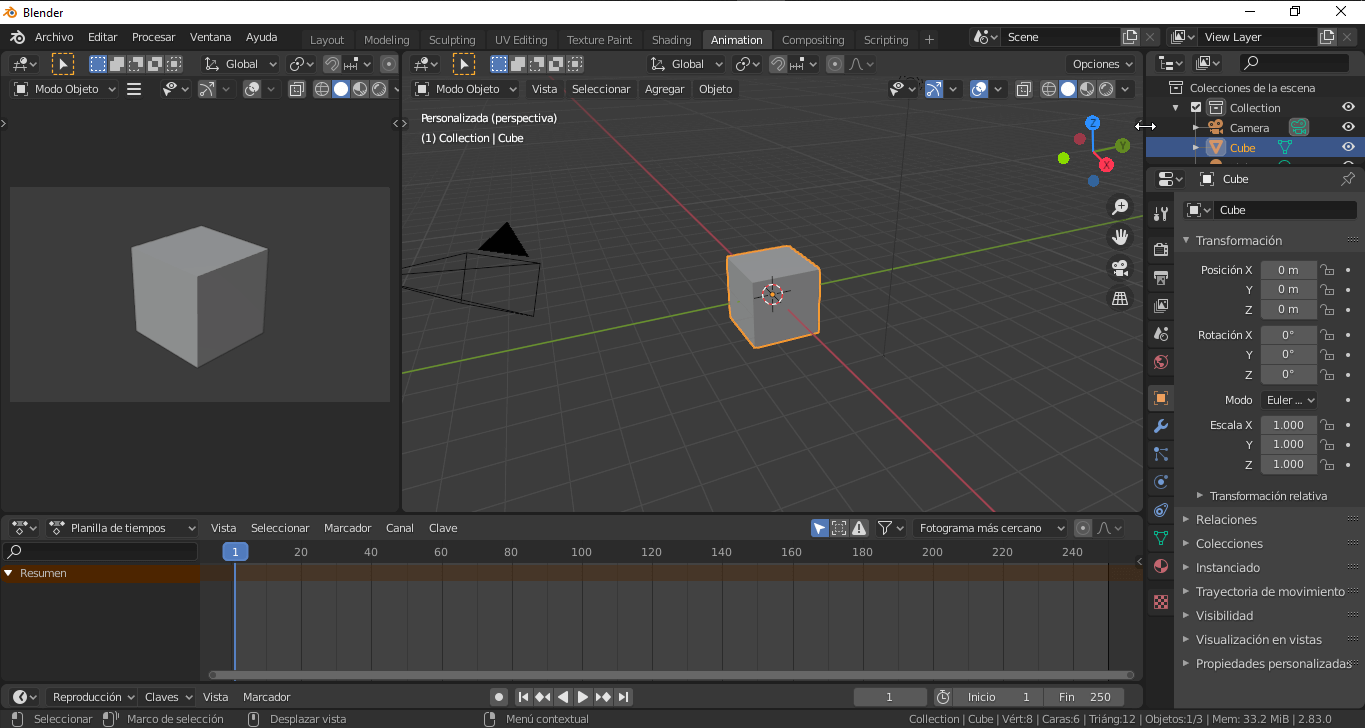The width and height of the screenshot is (1365, 728).
Task: Switch viewport to wireframe shading mode
Action: (1048, 89)
